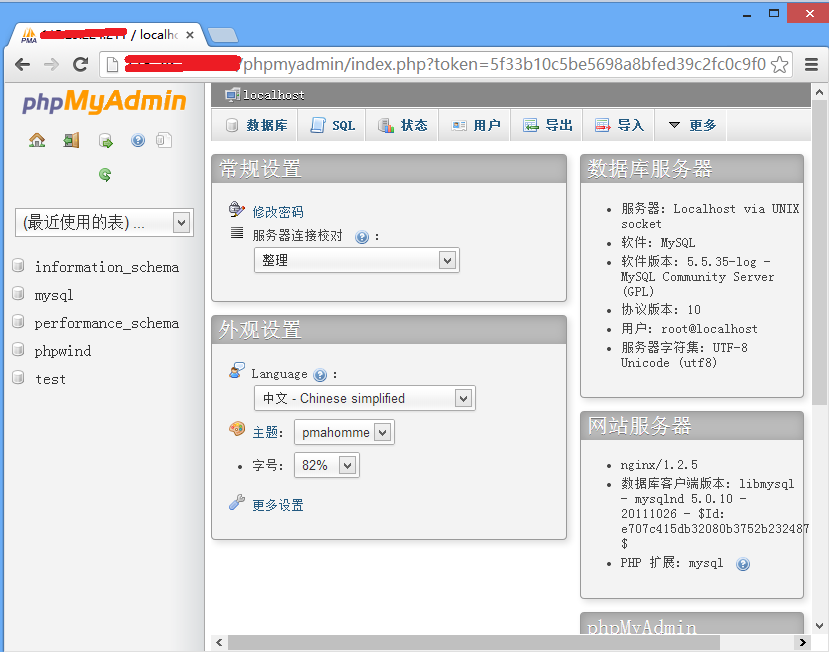Click the SQL documentation pages icon
829x652 pixels.
(x=164, y=140)
